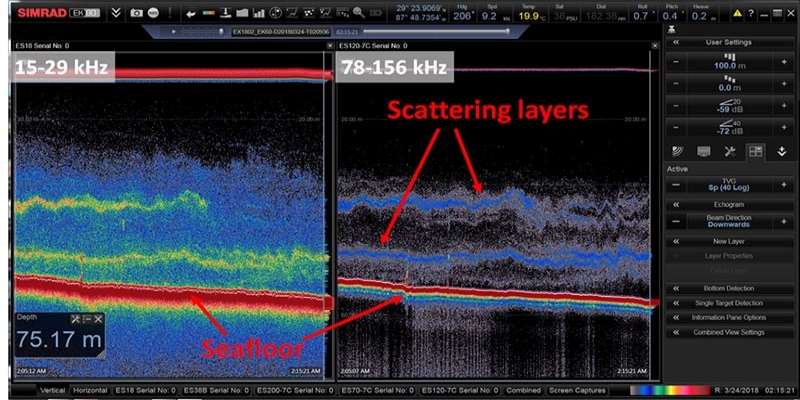This screenshot has height=400, width=800.
Task: Click the transducer icon above User Settings
Action: [x=670, y=30]
